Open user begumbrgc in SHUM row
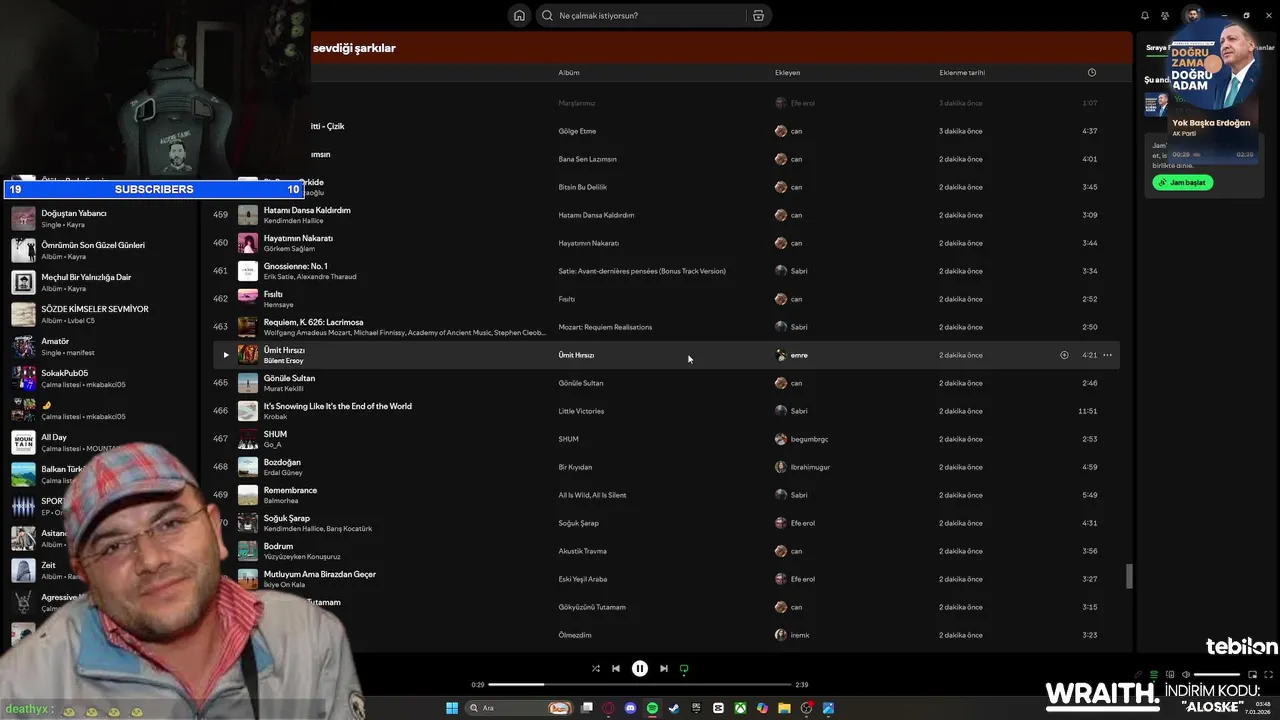 coord(809,439)
